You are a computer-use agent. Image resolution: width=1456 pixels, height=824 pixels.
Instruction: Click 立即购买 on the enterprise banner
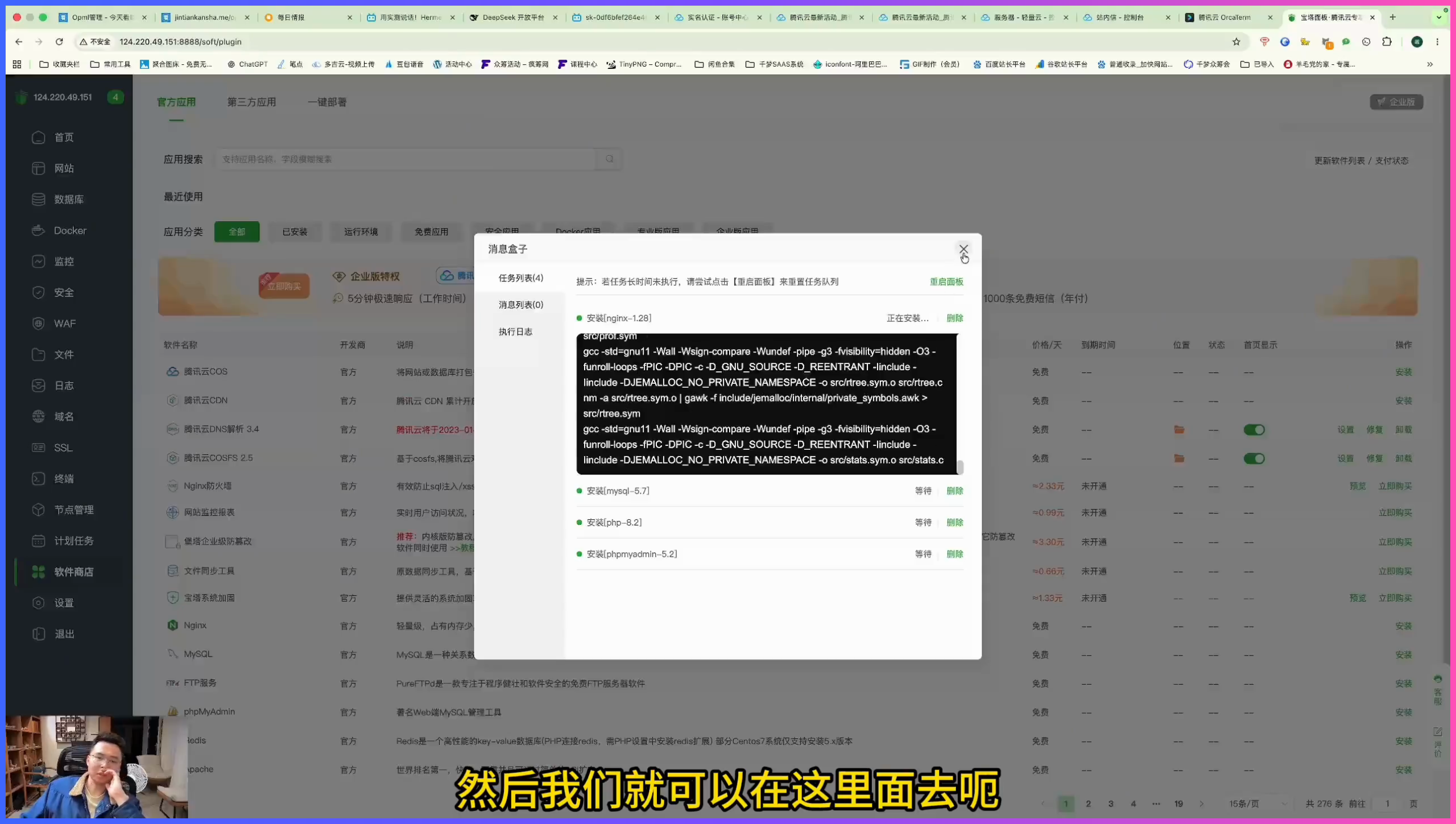click(x=284, y=286)
